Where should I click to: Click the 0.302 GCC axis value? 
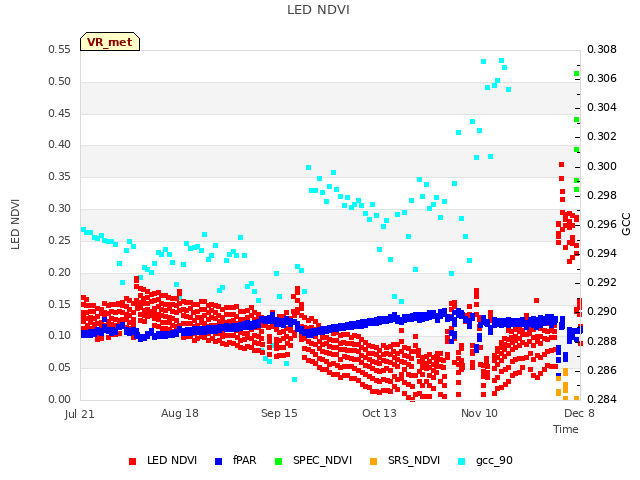[x=602, y=136]
